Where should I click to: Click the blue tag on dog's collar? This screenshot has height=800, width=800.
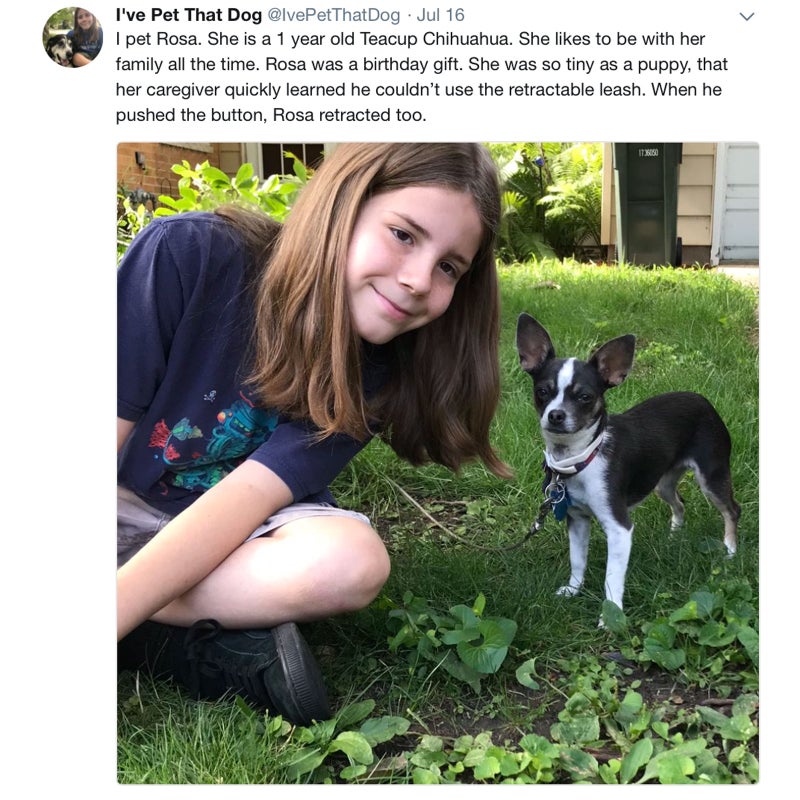(560, 507)
